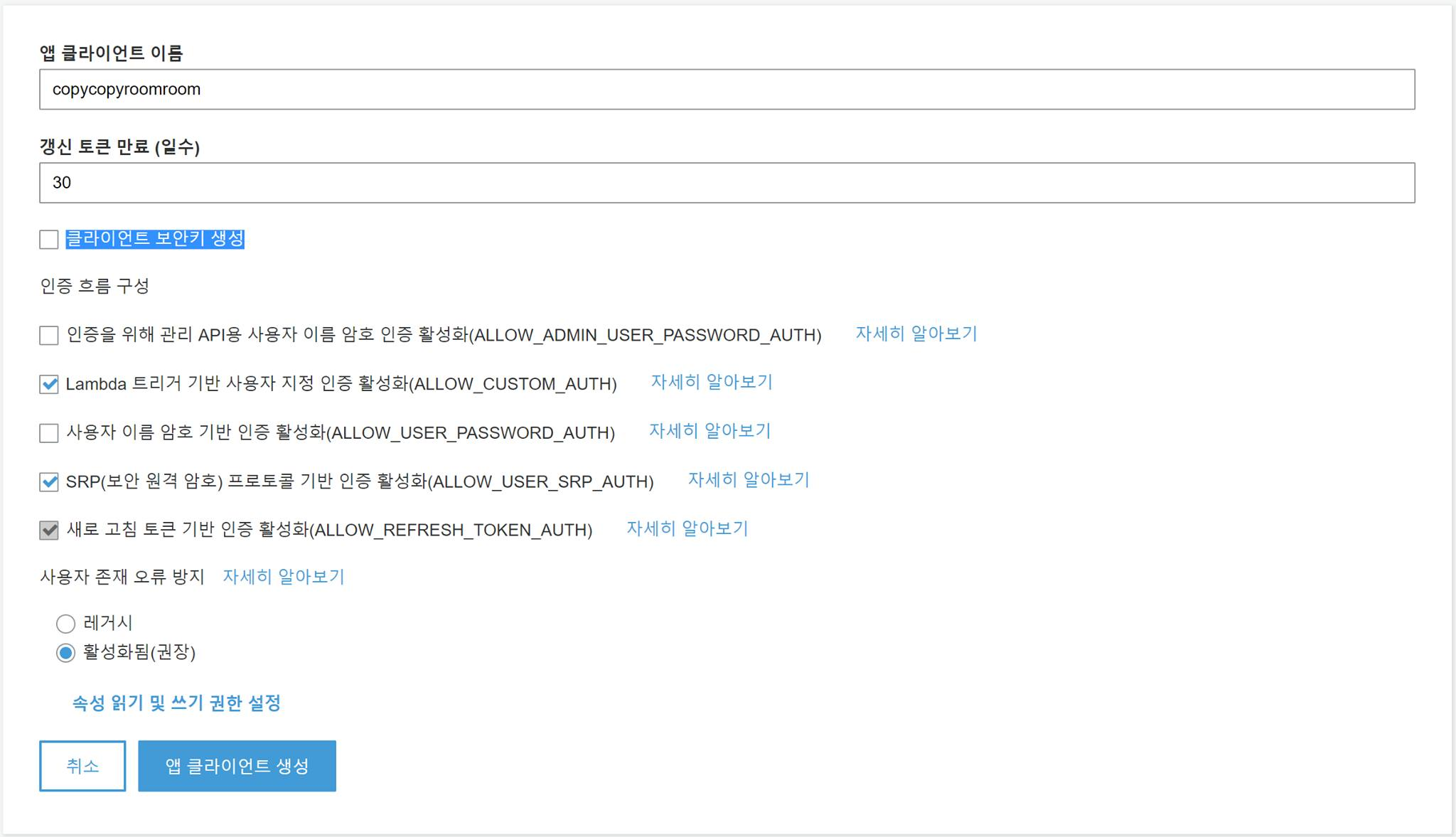Viewport: 1456px width, 837px height.
Task: Select the 레거시 (Legacy) radio option
Action: click(x=65, y=624)
